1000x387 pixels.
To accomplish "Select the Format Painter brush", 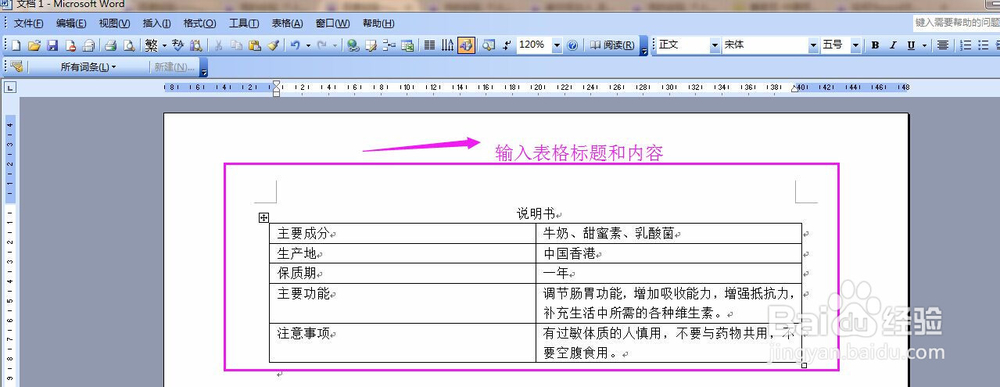I will pos(273,45).
